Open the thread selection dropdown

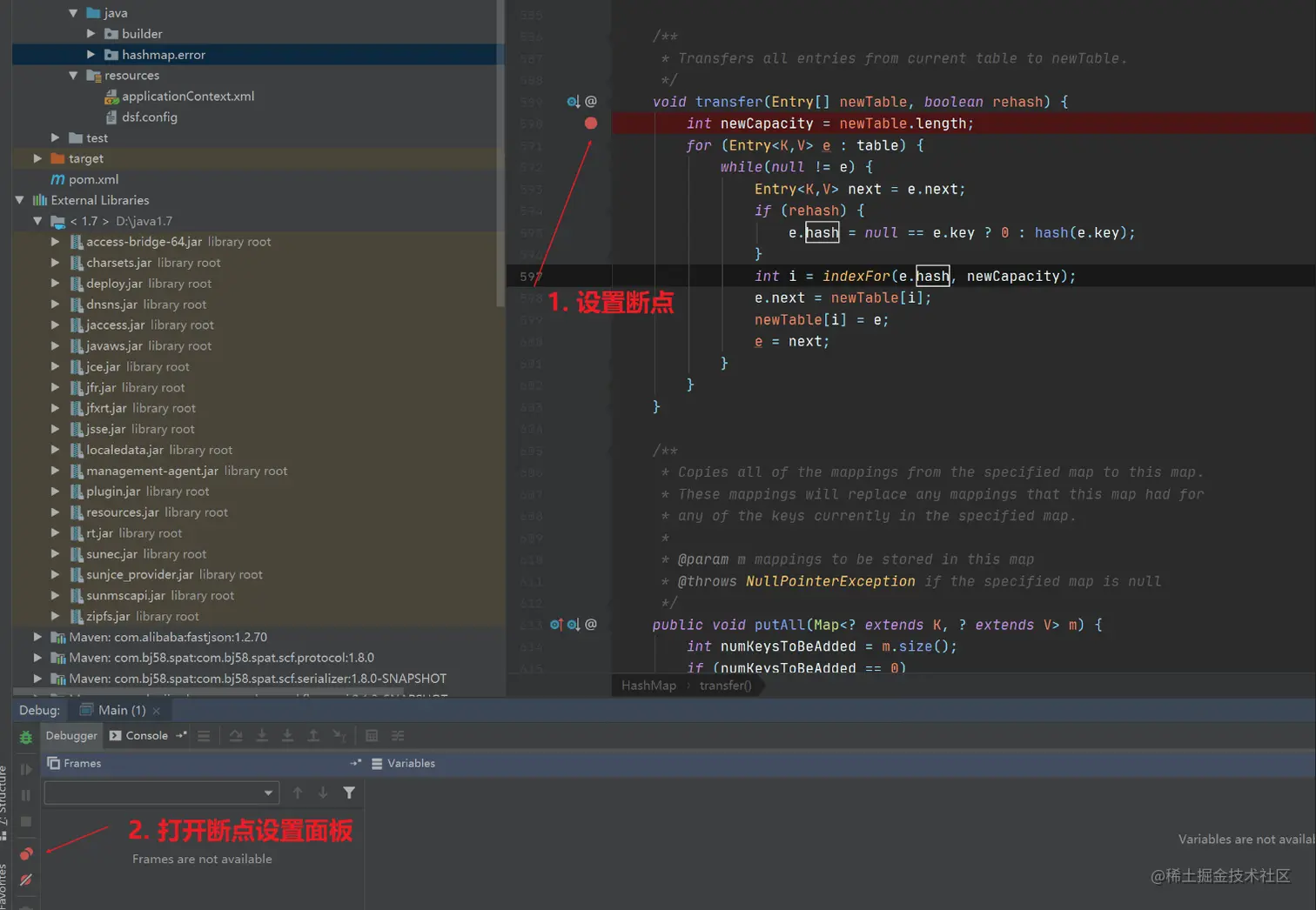(x=162, y=793)
